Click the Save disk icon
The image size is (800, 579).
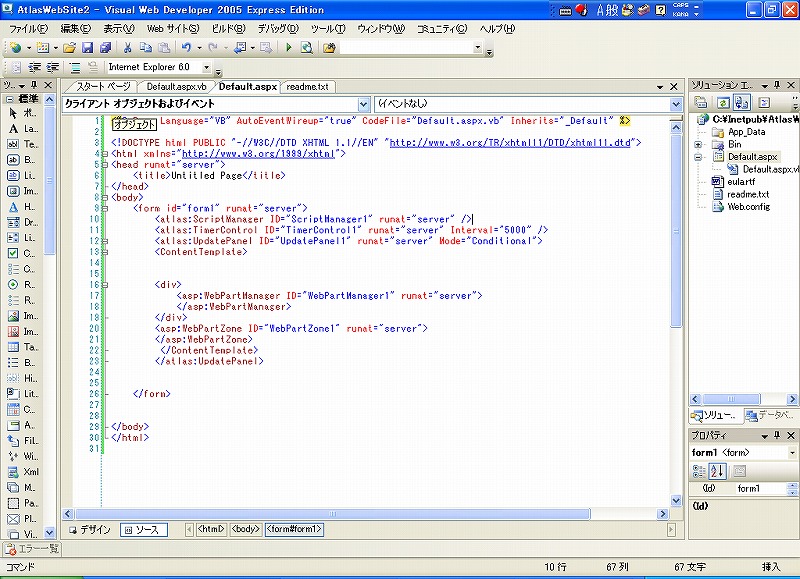[88, 48]
